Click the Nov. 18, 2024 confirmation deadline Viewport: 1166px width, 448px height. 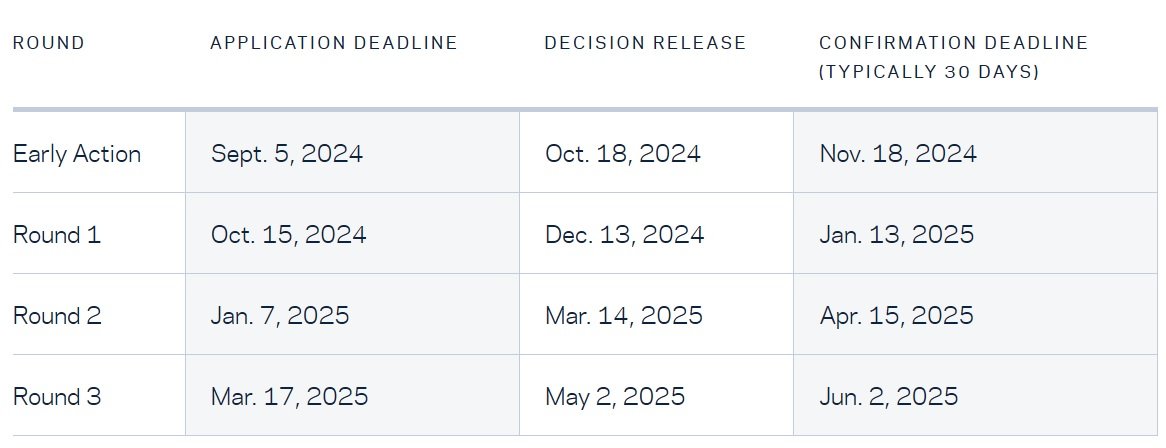click(898, 154)
